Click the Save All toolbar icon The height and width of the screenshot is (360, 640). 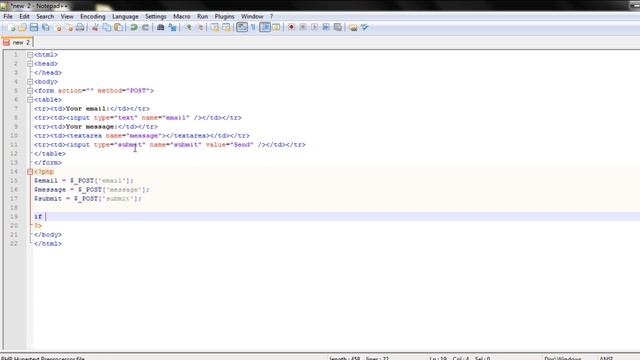pos(46,27)
